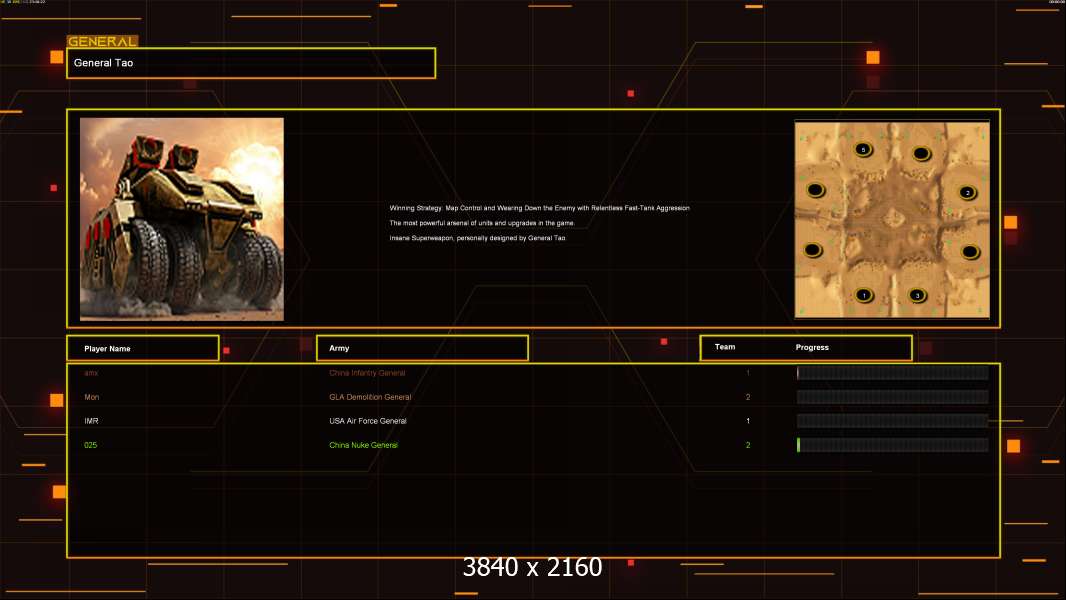Click the Progress column header
The width and height of the screenshot is (1066, 600).
pos(812,347)
